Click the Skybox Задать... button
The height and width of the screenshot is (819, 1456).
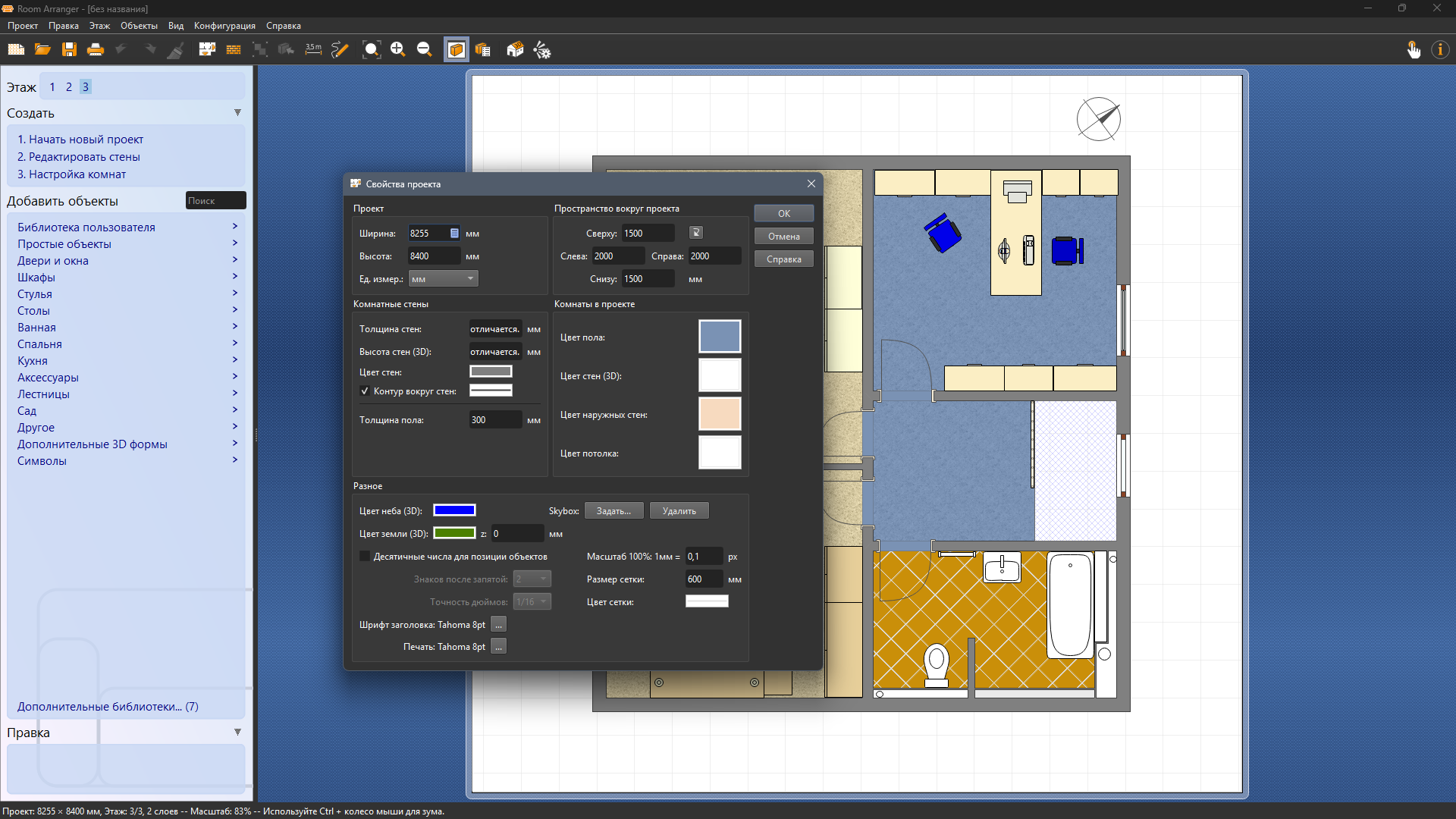(x=613, y=511)
